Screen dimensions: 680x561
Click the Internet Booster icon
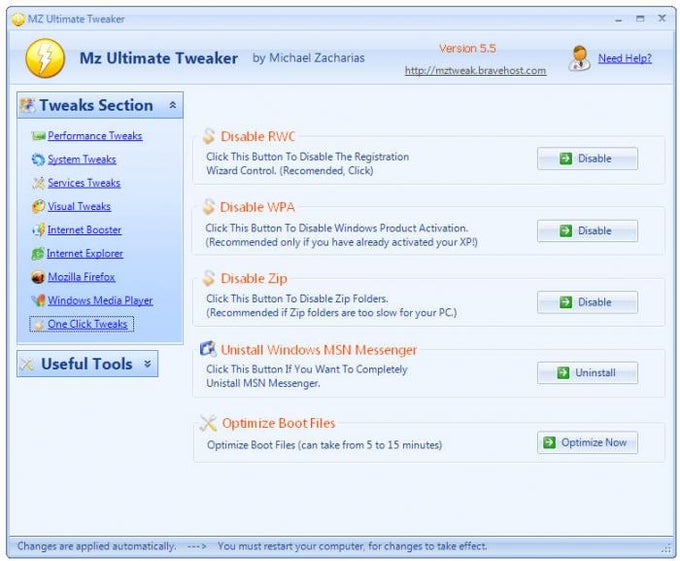[x=38, y=230]
